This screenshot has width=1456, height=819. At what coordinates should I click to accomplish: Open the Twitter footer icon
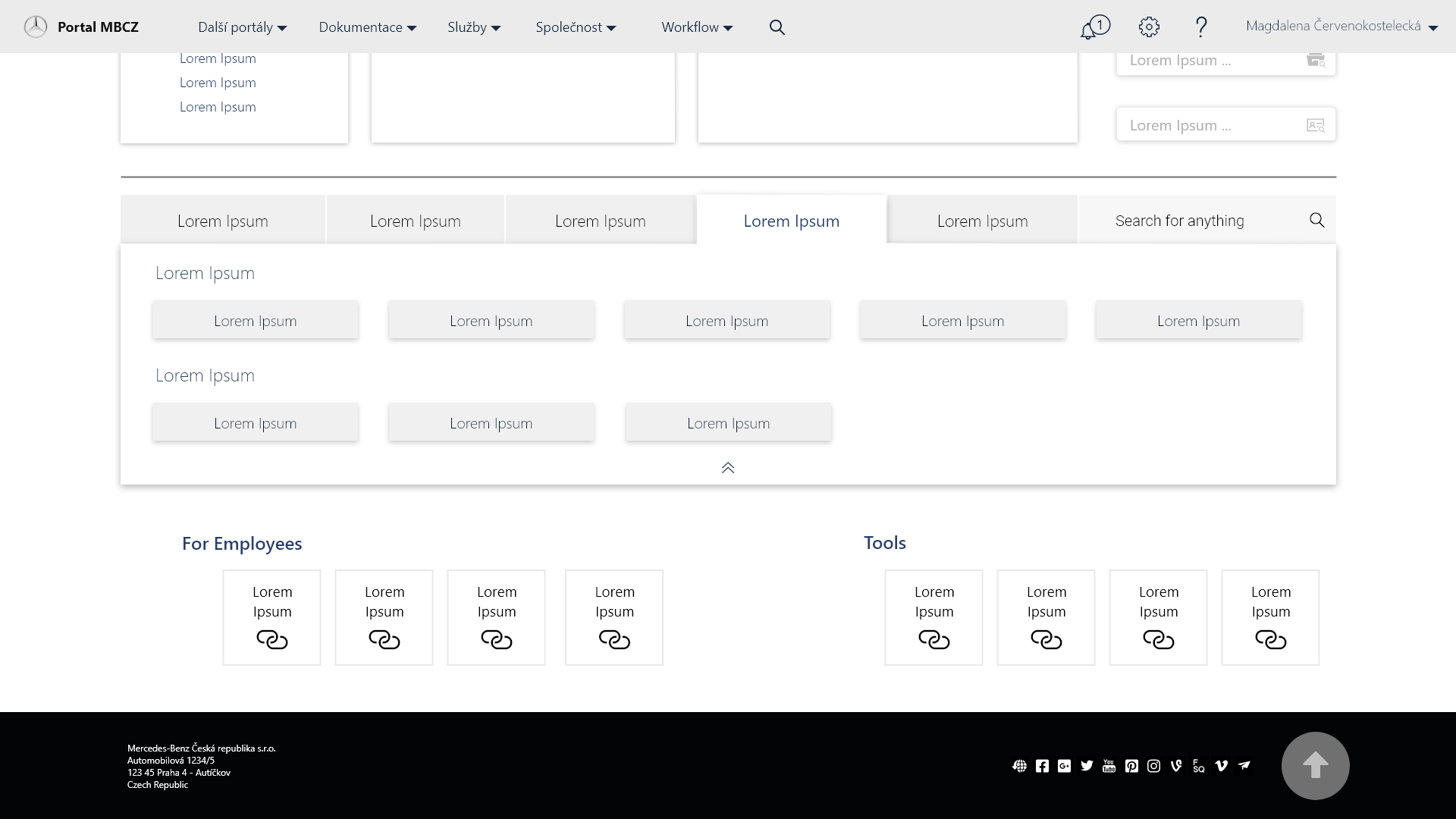click(x=1087, y=766)
